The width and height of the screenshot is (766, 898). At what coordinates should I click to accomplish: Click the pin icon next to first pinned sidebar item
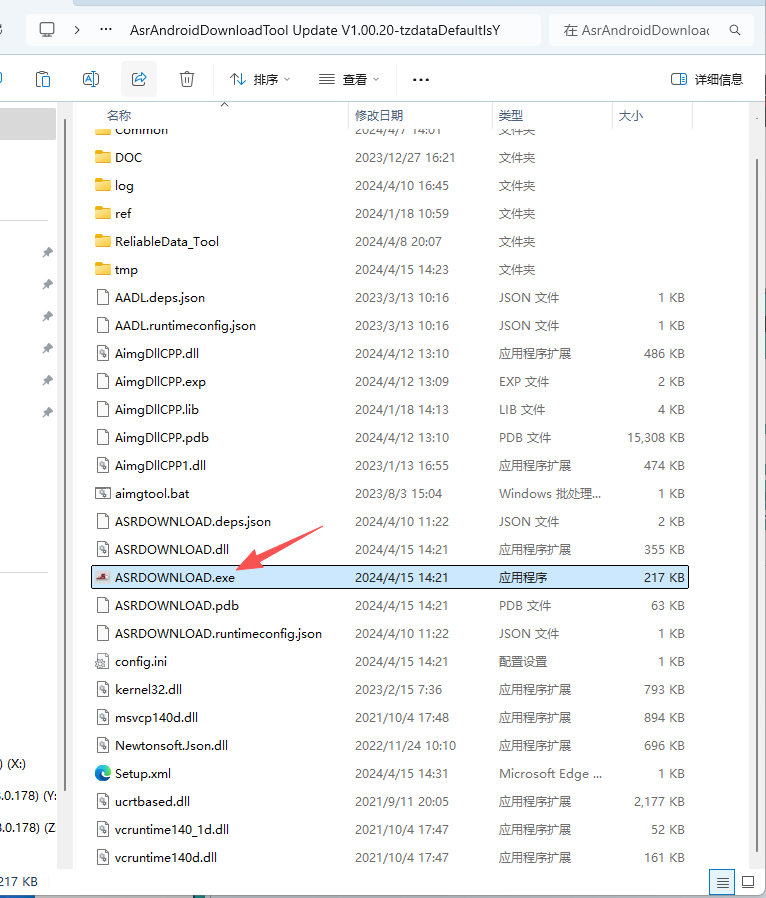click(46, 253)
